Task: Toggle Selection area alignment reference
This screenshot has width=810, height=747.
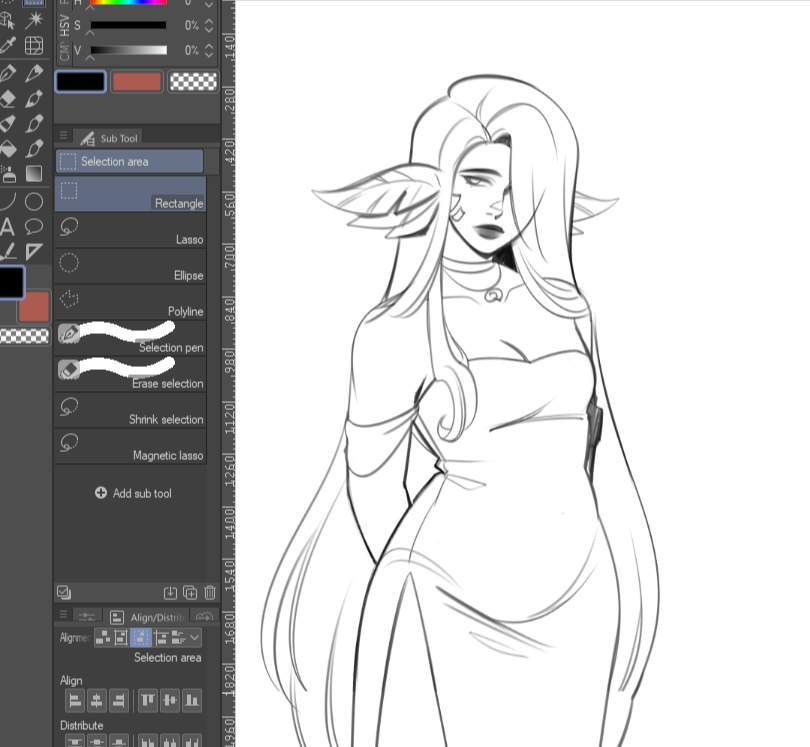Action: pos(141,637)
